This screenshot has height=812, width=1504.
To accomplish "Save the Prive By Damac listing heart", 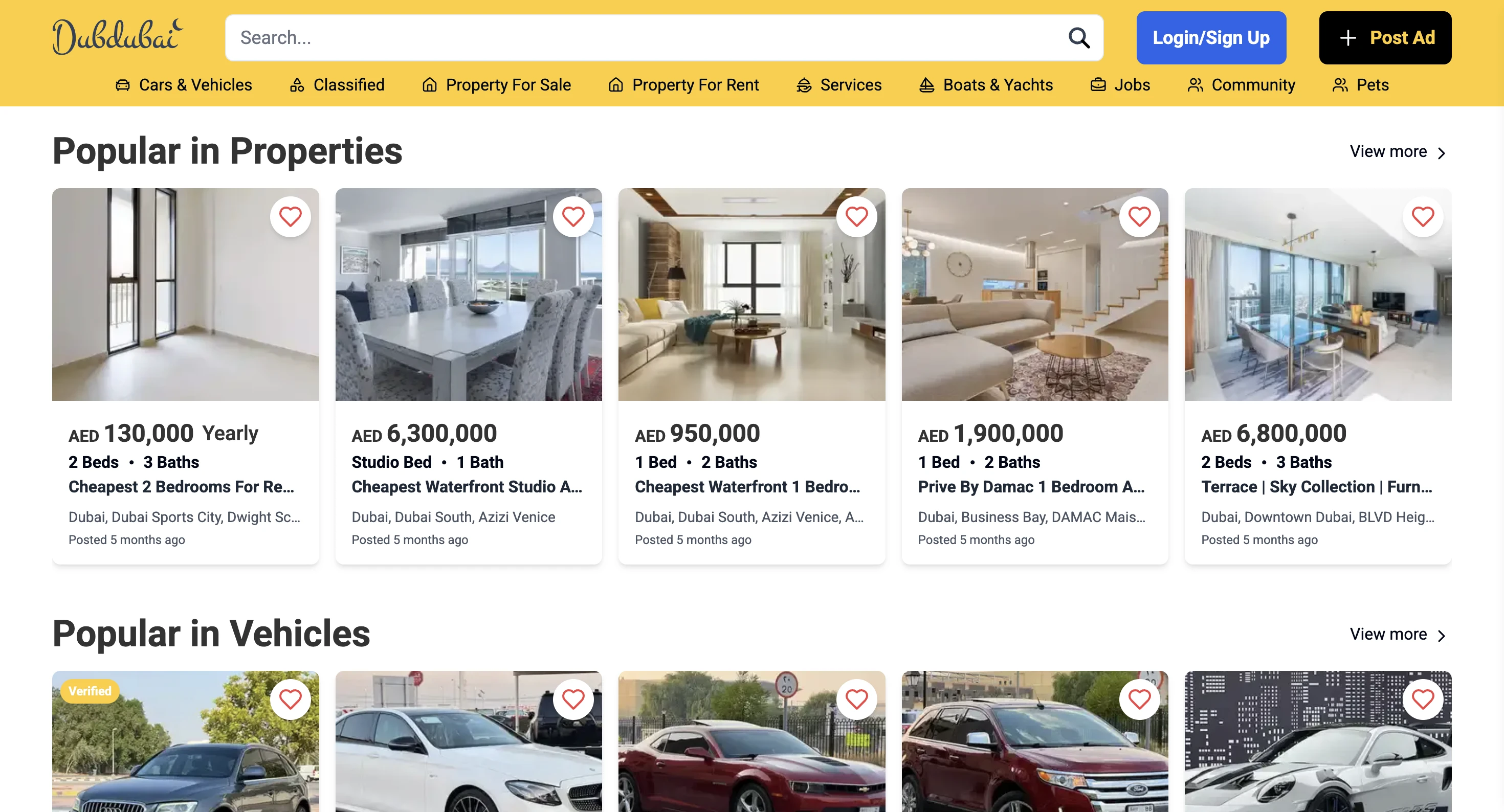I will [x=1139, y=217].
